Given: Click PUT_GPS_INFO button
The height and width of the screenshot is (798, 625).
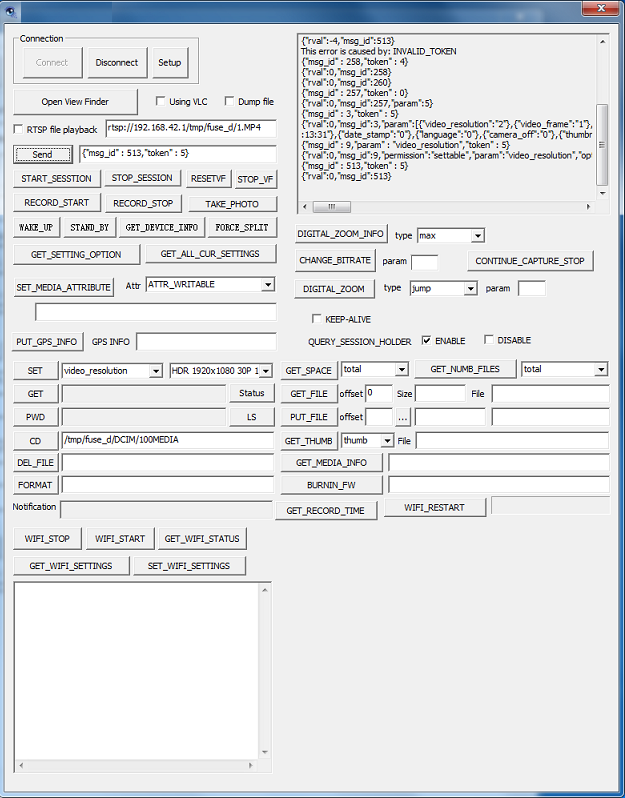Looking at the screenshot, I should pyautogui.click(x=47, y=341).
